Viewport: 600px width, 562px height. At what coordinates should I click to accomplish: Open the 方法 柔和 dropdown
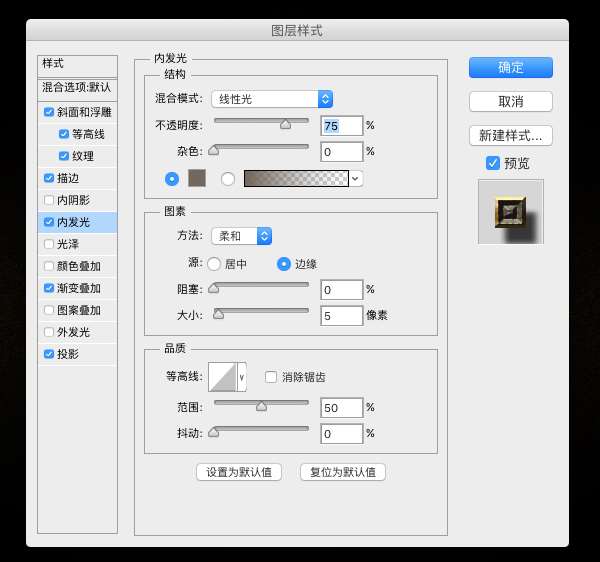241,236
